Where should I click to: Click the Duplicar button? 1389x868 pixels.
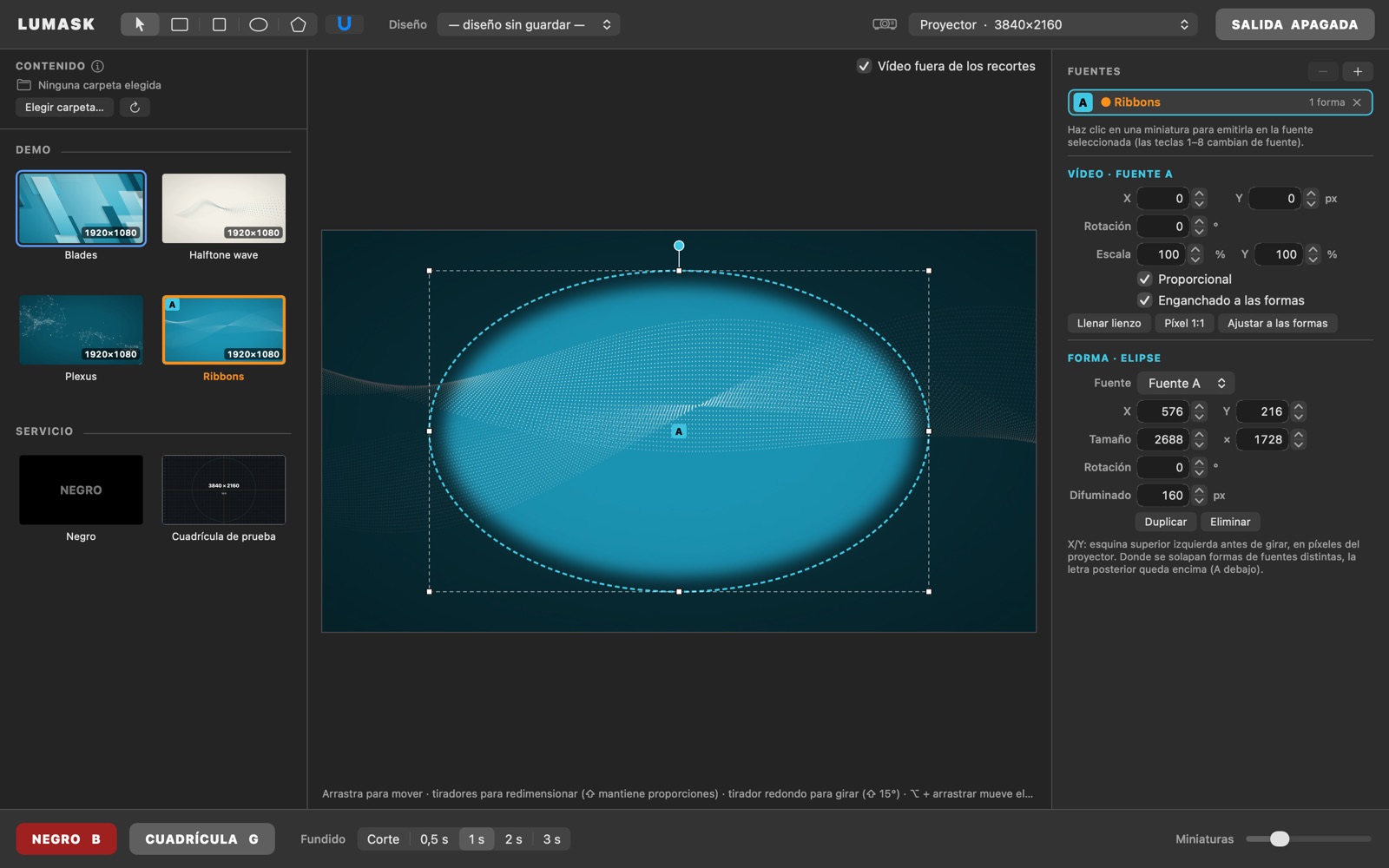pos(1165,522)
